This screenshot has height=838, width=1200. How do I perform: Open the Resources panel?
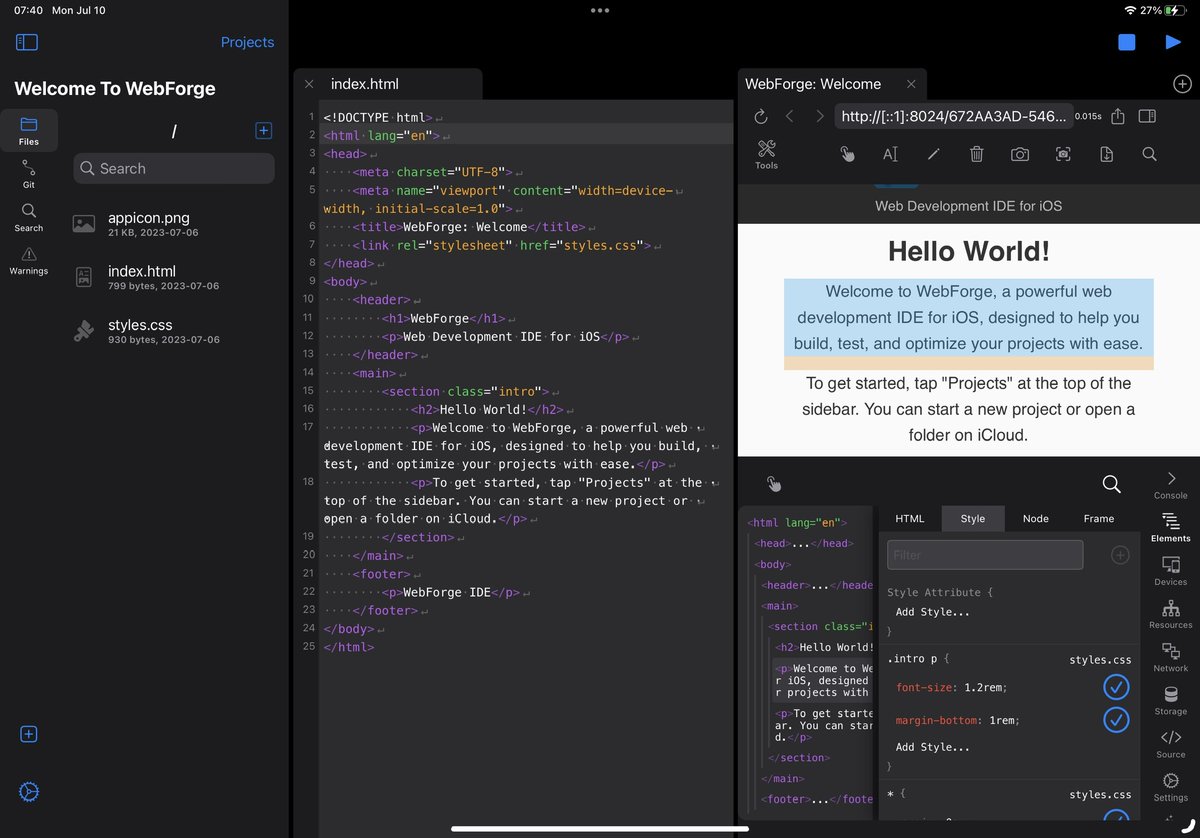pos(1171,614)
